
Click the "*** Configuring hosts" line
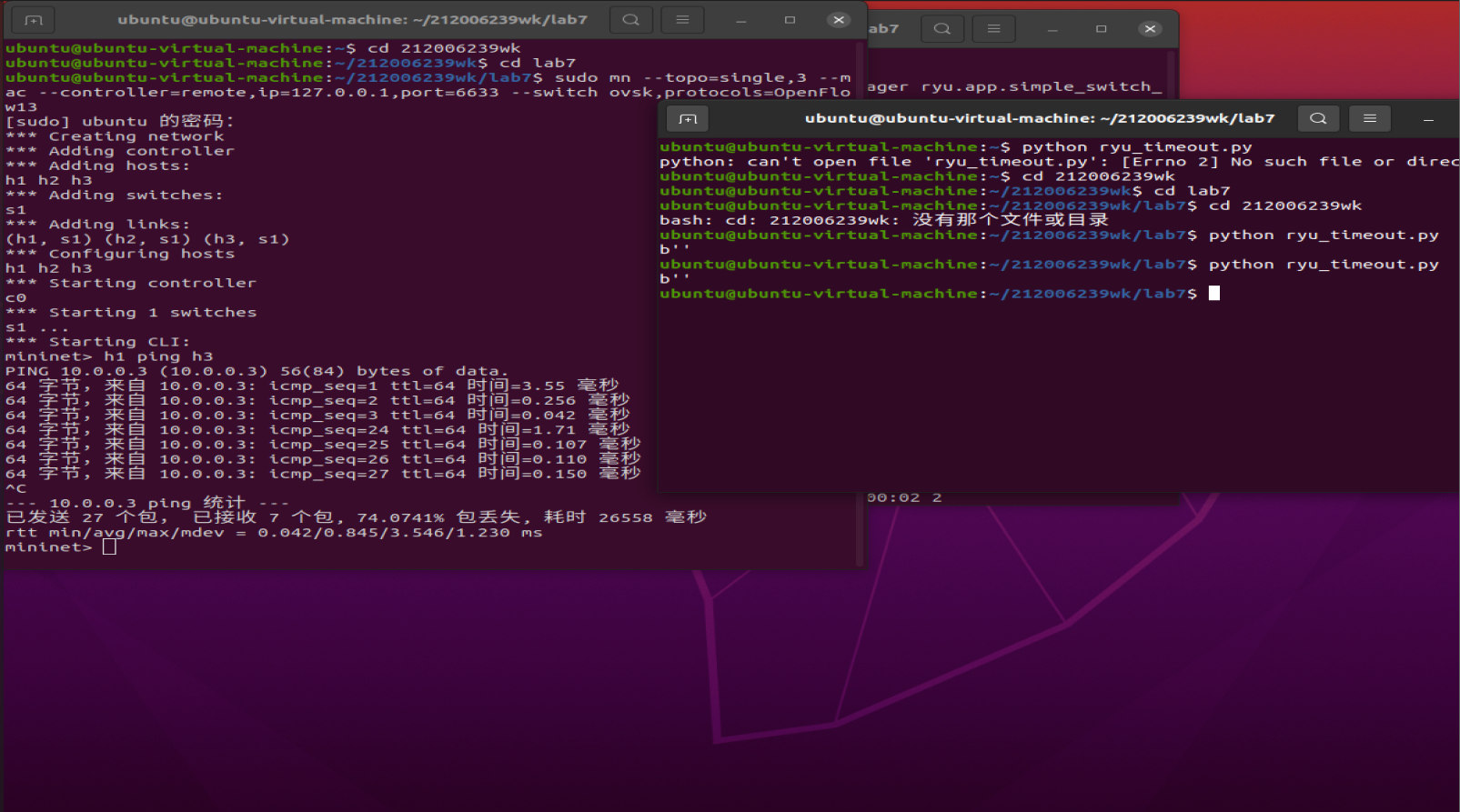pyautogui.click(x=120, y=253)
